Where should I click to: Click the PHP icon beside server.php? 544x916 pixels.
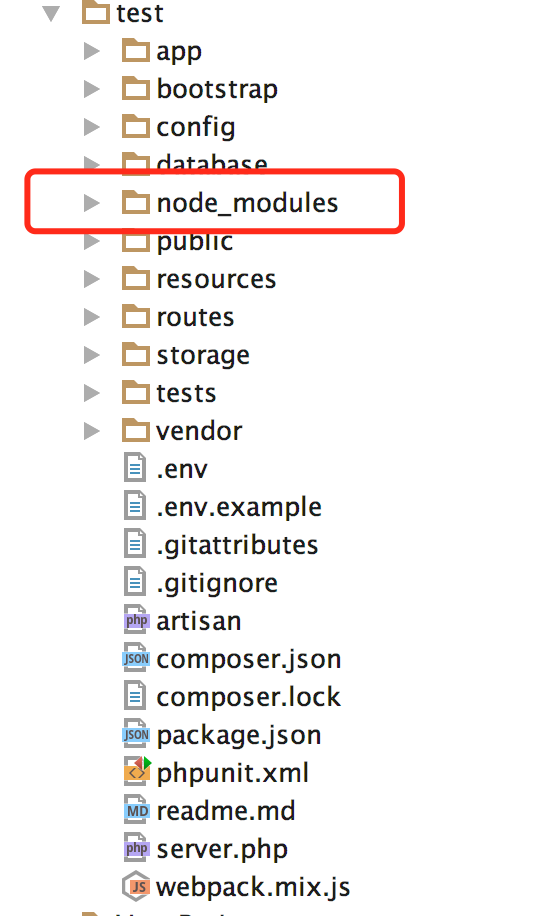(x=137, y=848)
